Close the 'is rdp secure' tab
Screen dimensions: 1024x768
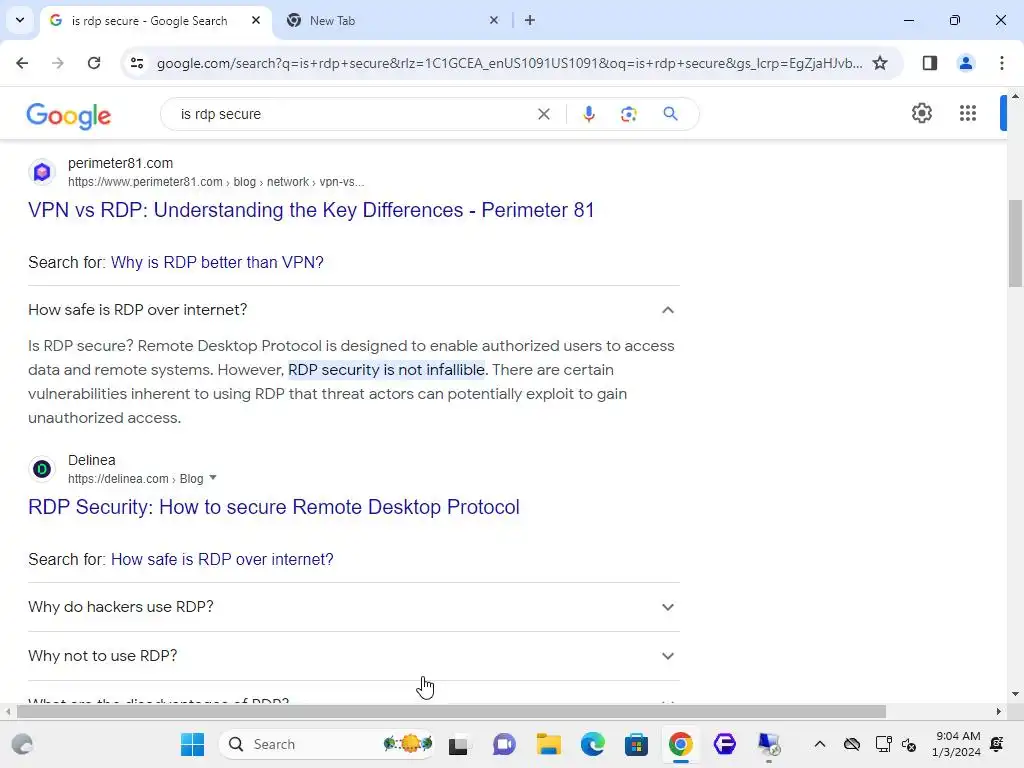(256, 20)
